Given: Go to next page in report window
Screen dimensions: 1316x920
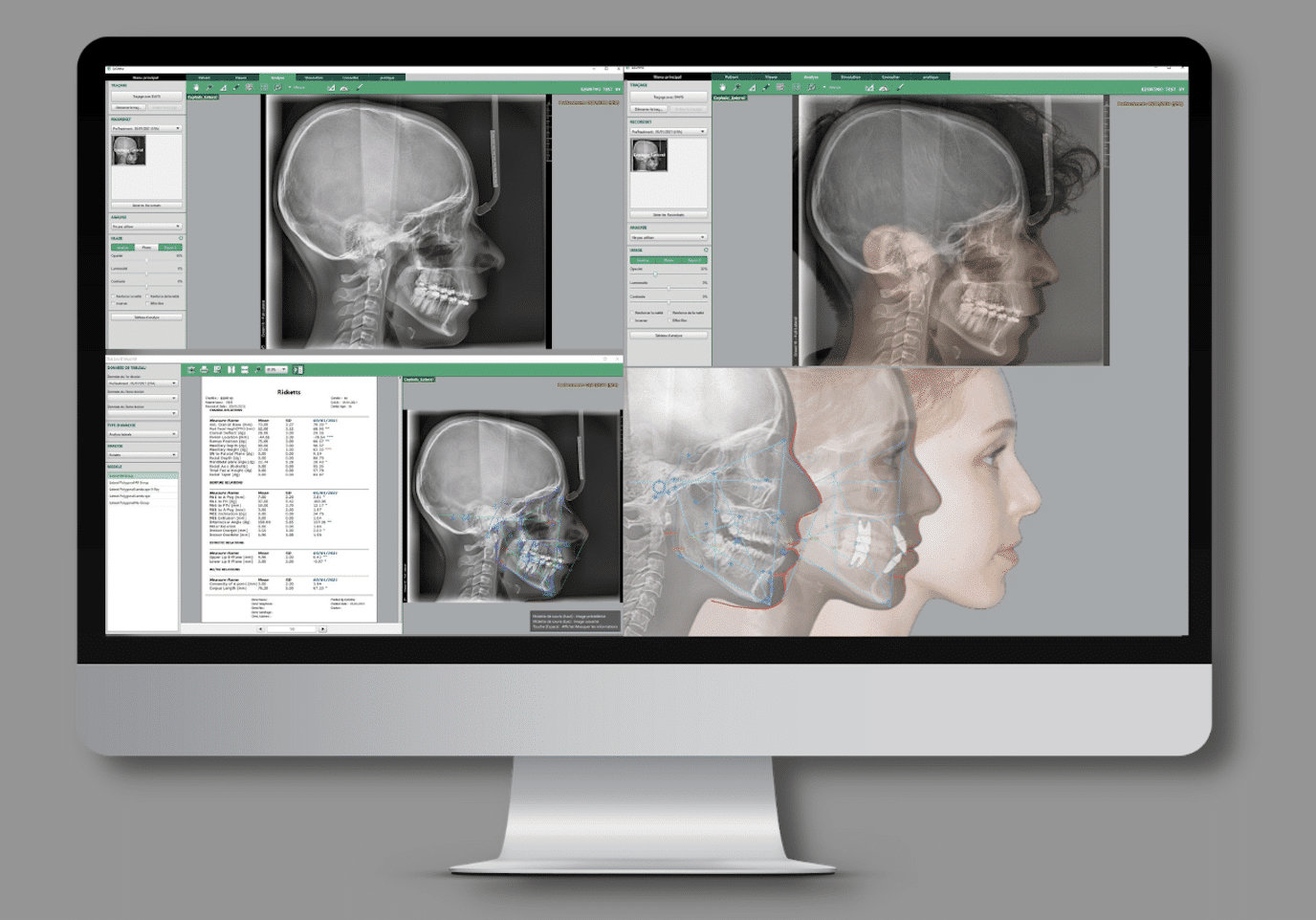Looking at the screenshot, I should (x=322, y=629).
